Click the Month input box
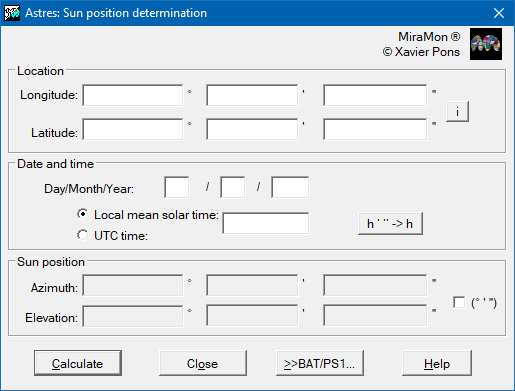Image resolution: width=515 pixels, height=391 pixels. (x=232, y=187)
